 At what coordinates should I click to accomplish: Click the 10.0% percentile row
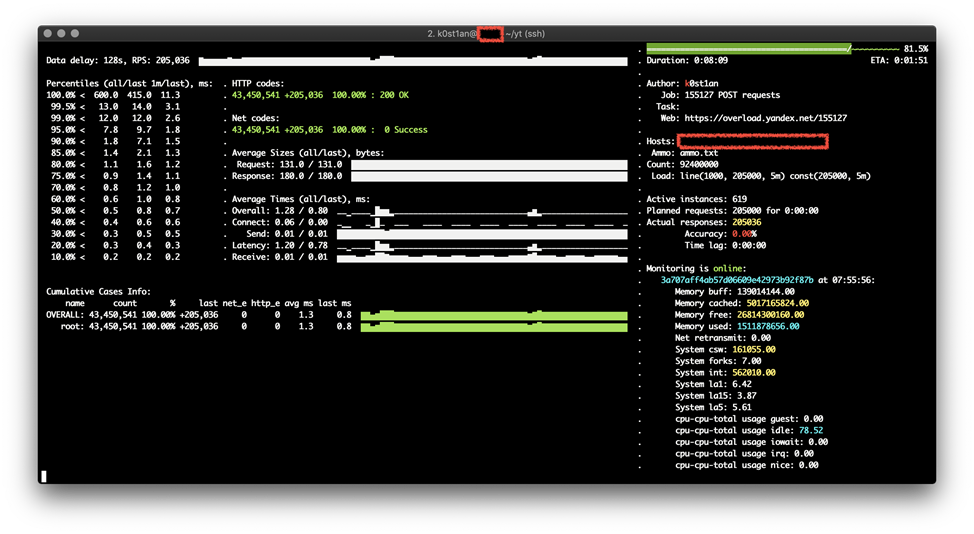click(116, 257)
